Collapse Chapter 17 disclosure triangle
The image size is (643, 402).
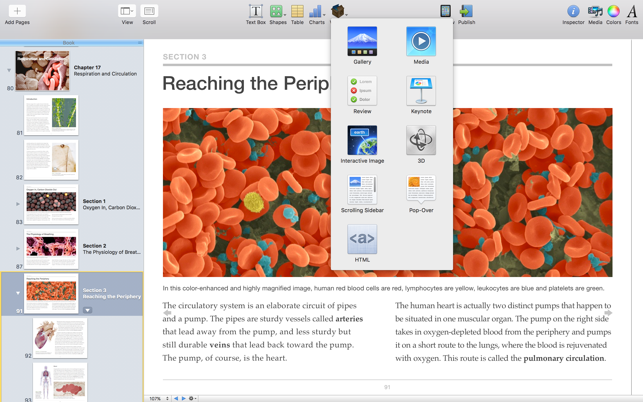coord(9,70)
